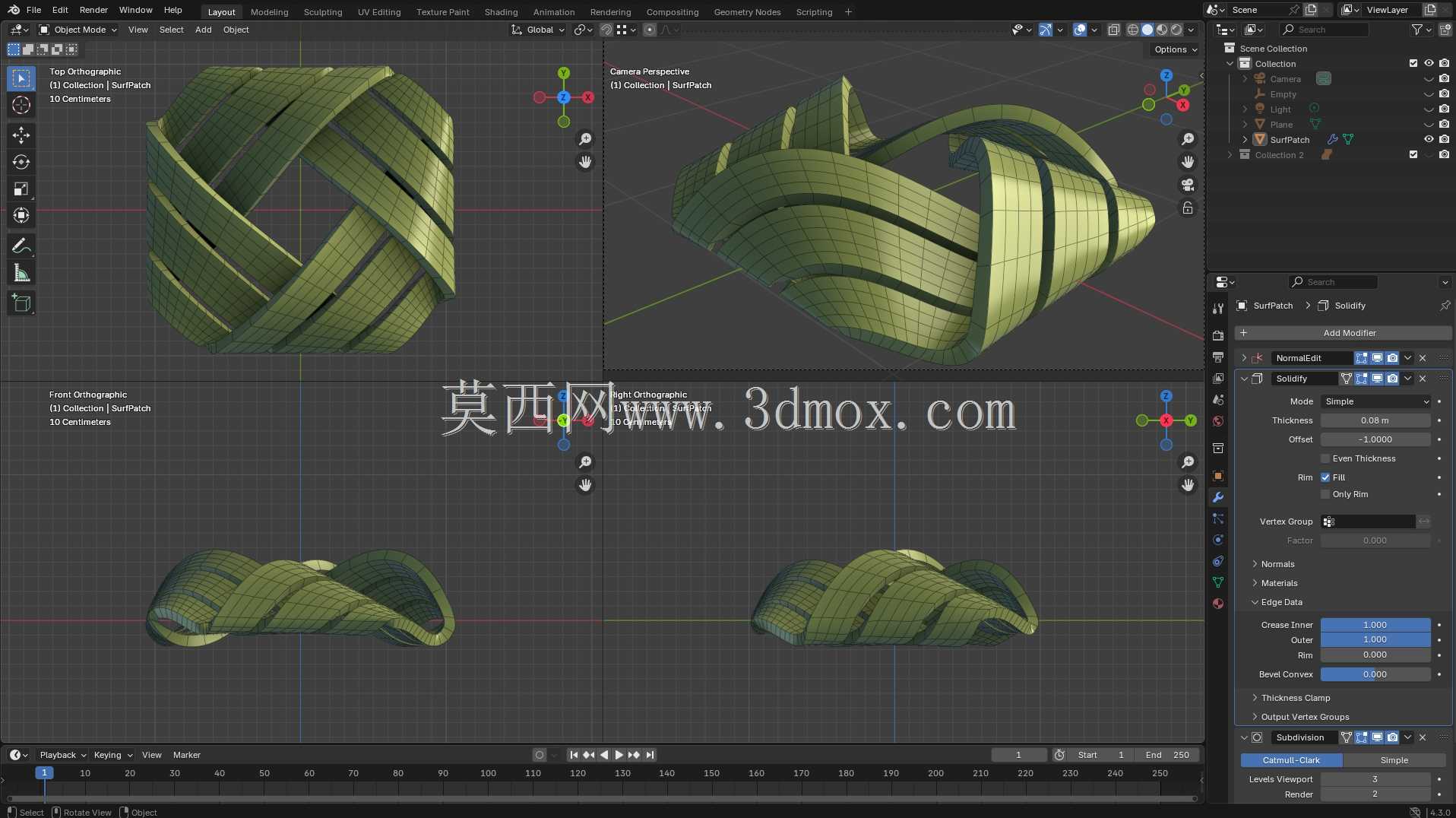Screen dimensions: 1456x818
Task: Select the Add Cube tool
Action: point(21,303)
